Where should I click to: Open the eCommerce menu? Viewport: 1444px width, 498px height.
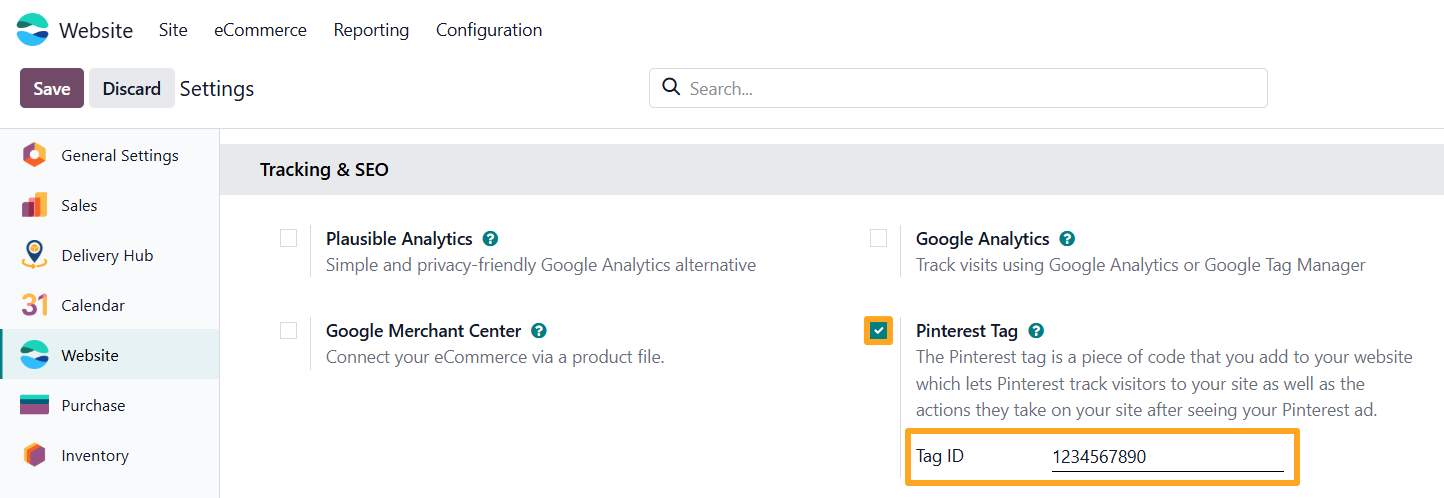tap(260, 30)
